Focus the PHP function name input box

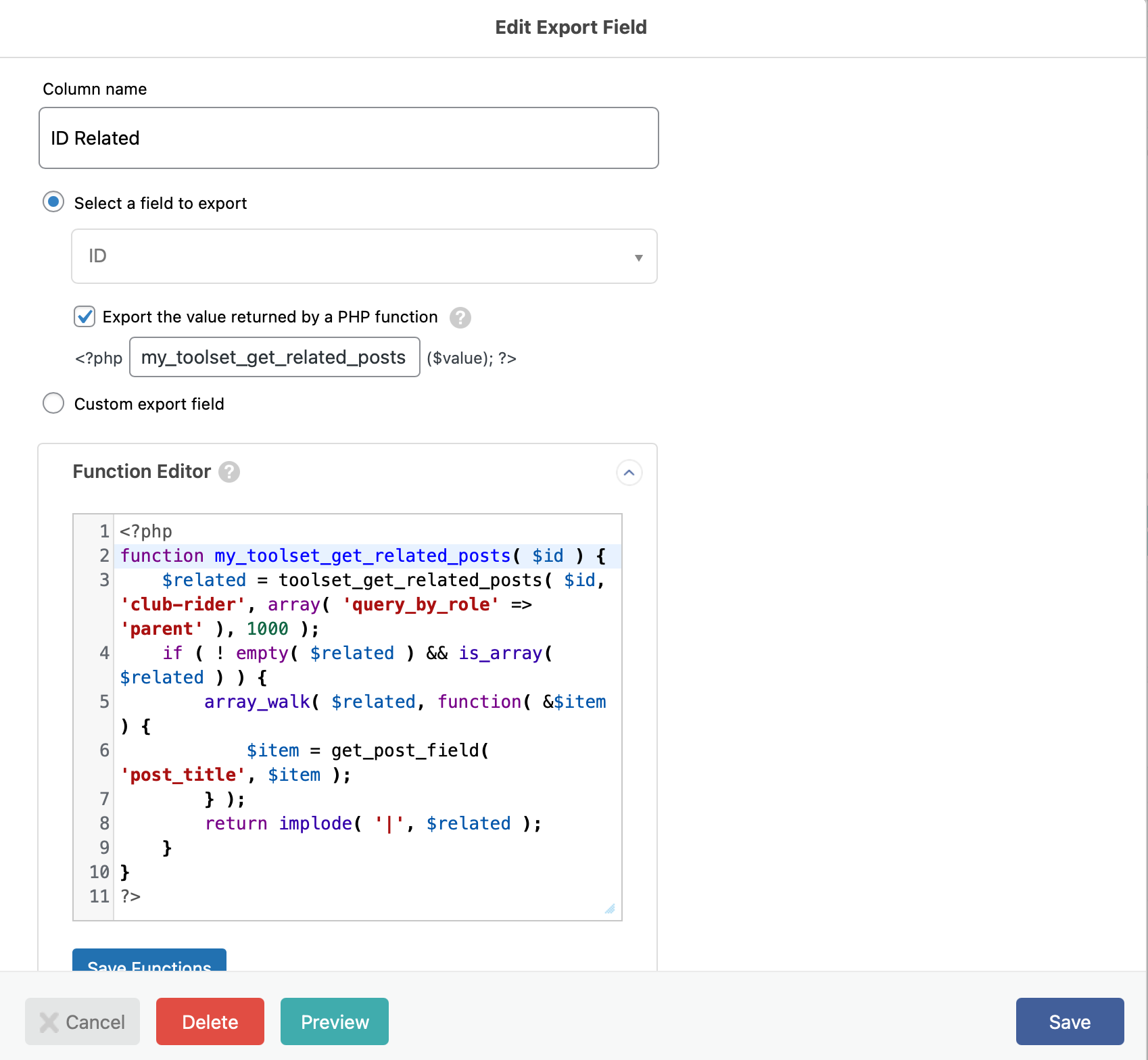tap(274, 358)
